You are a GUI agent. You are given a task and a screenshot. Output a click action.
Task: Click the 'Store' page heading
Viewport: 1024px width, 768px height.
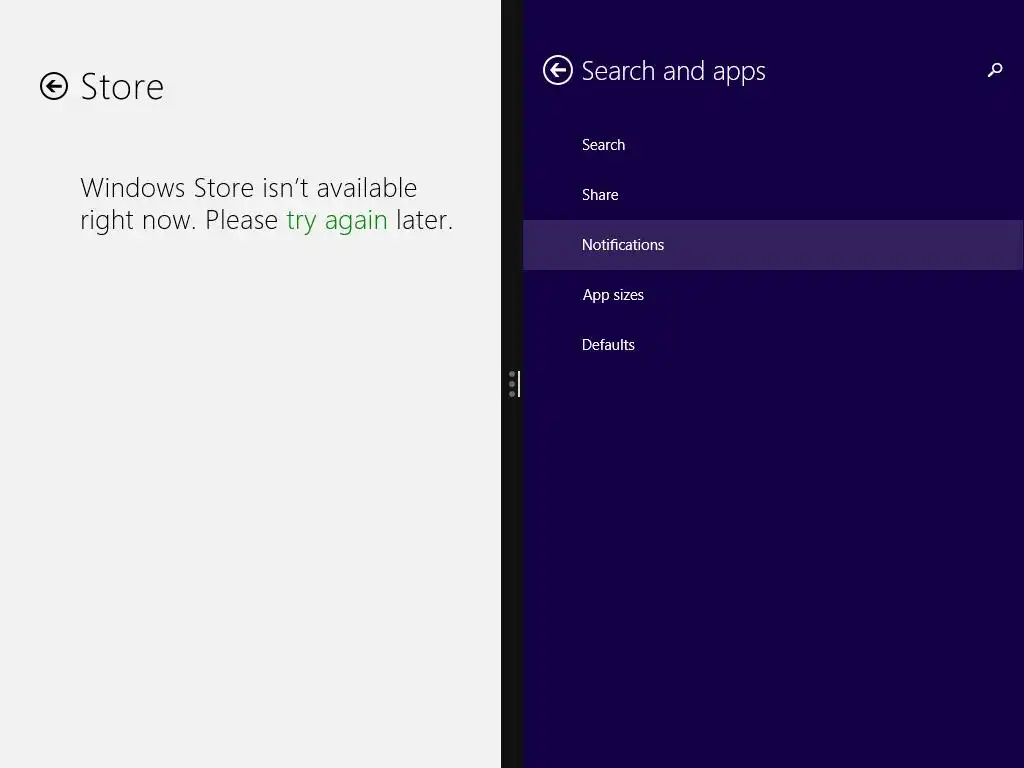tap(122, 87)
